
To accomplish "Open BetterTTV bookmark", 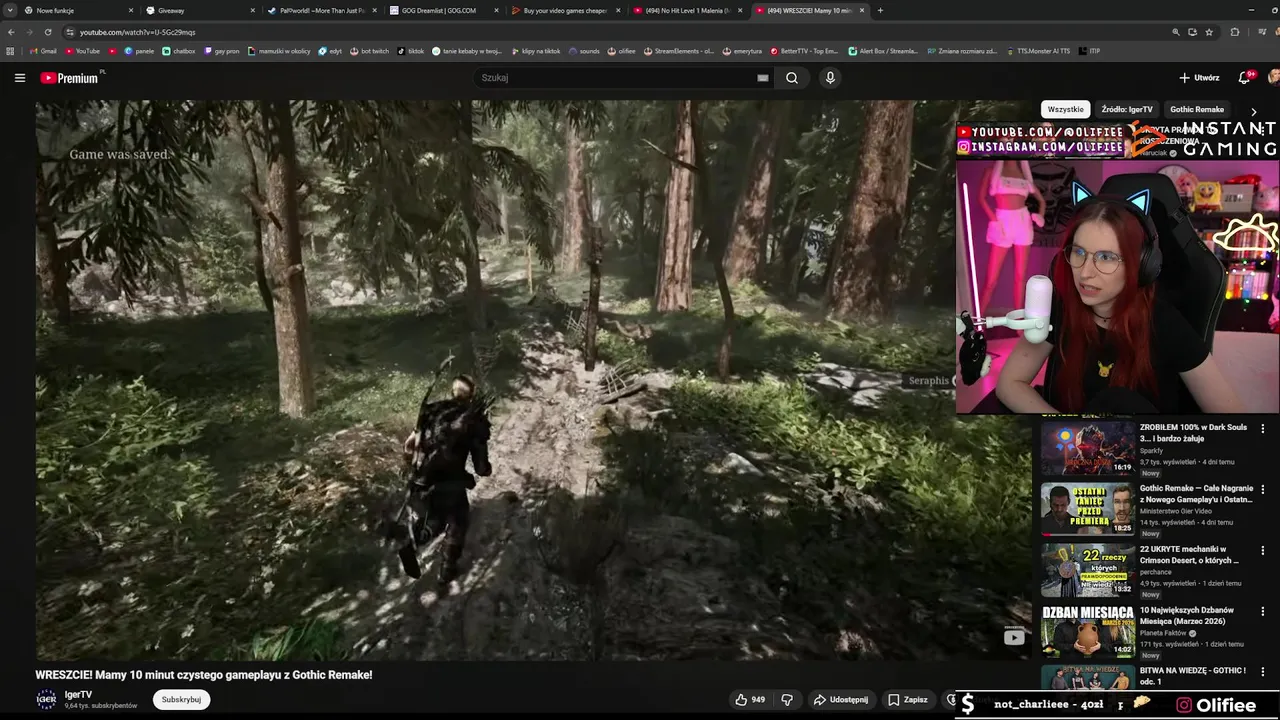I will click(804, 51).
